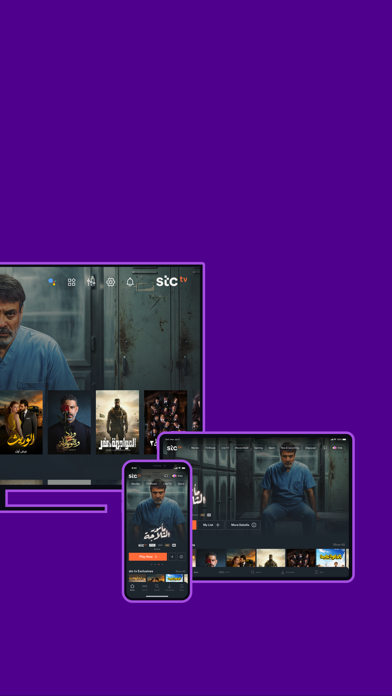Click the stc tv logo on the tablet
This screenshot has height=696, width=392.
pos(174,448)
